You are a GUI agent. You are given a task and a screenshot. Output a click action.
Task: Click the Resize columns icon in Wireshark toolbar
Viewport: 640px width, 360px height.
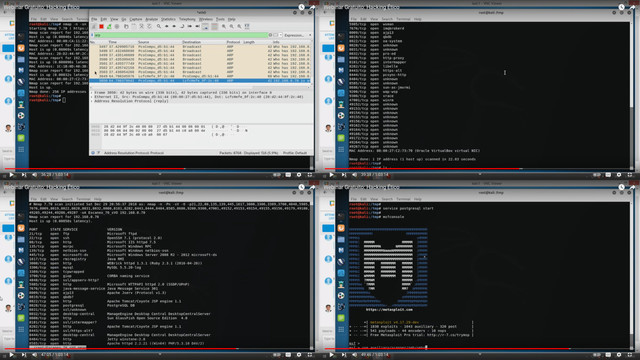247,26
